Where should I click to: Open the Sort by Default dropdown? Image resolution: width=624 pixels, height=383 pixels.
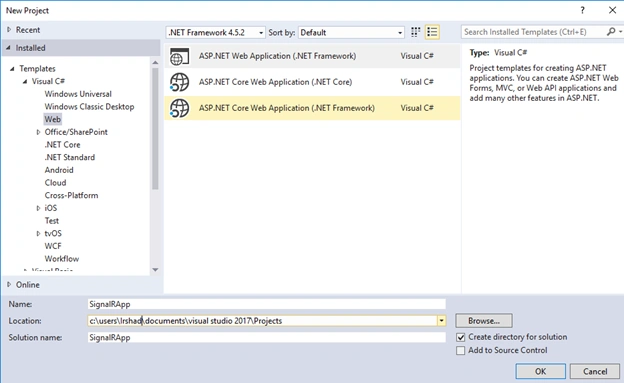point(351,33)
